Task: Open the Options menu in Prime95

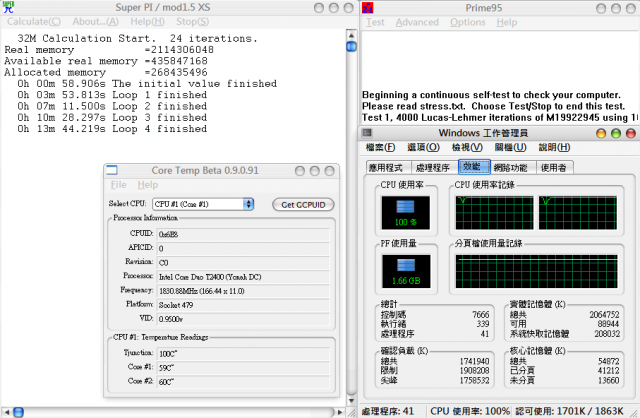Action: tap(467, 22)
